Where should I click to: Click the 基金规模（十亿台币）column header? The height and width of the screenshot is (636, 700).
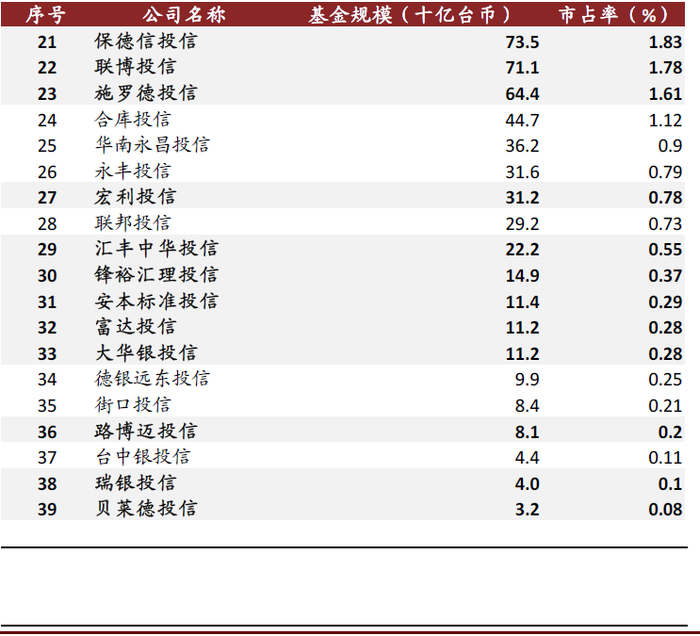[x=409, y=15]
